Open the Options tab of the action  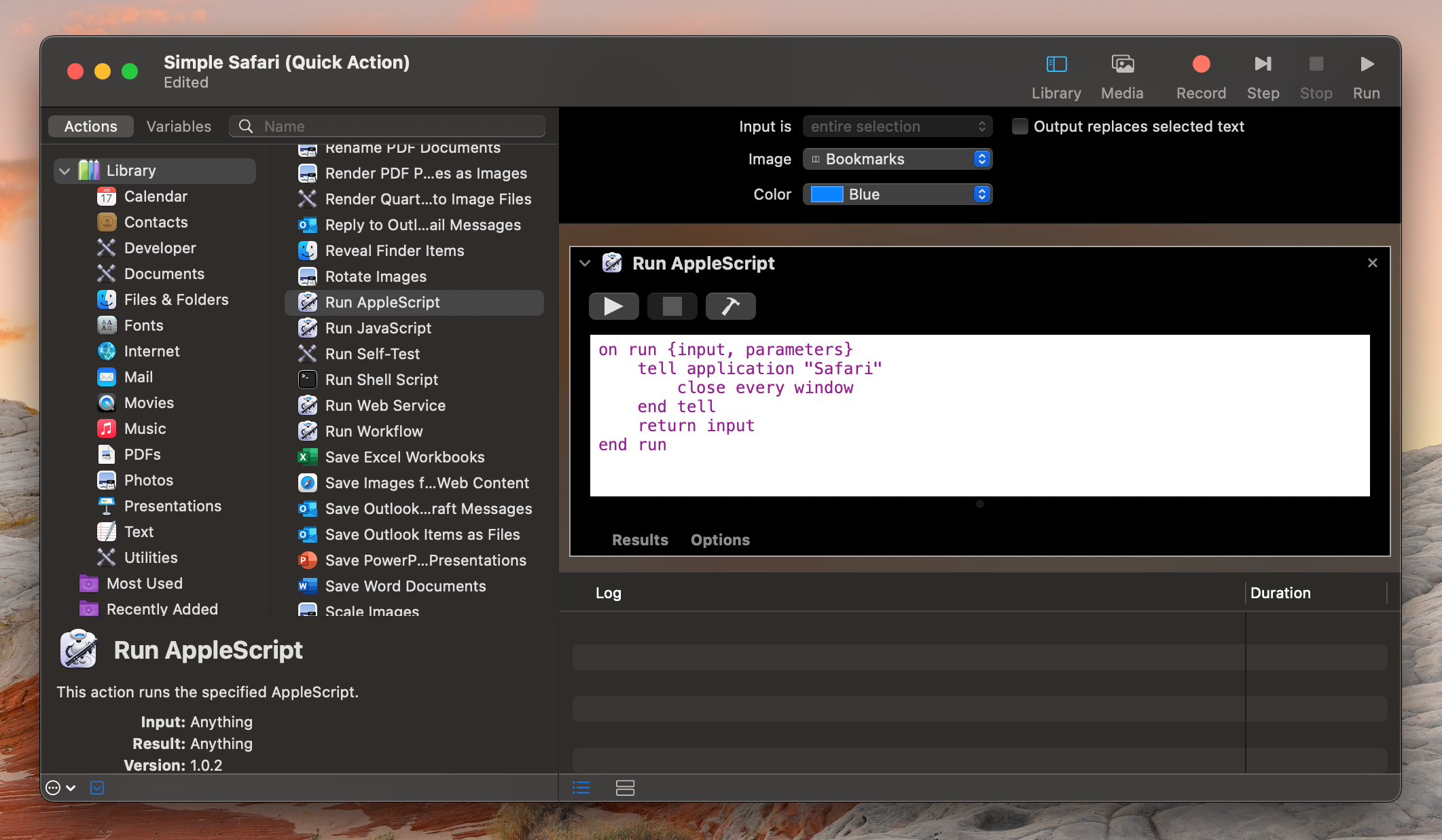[720, 540]
